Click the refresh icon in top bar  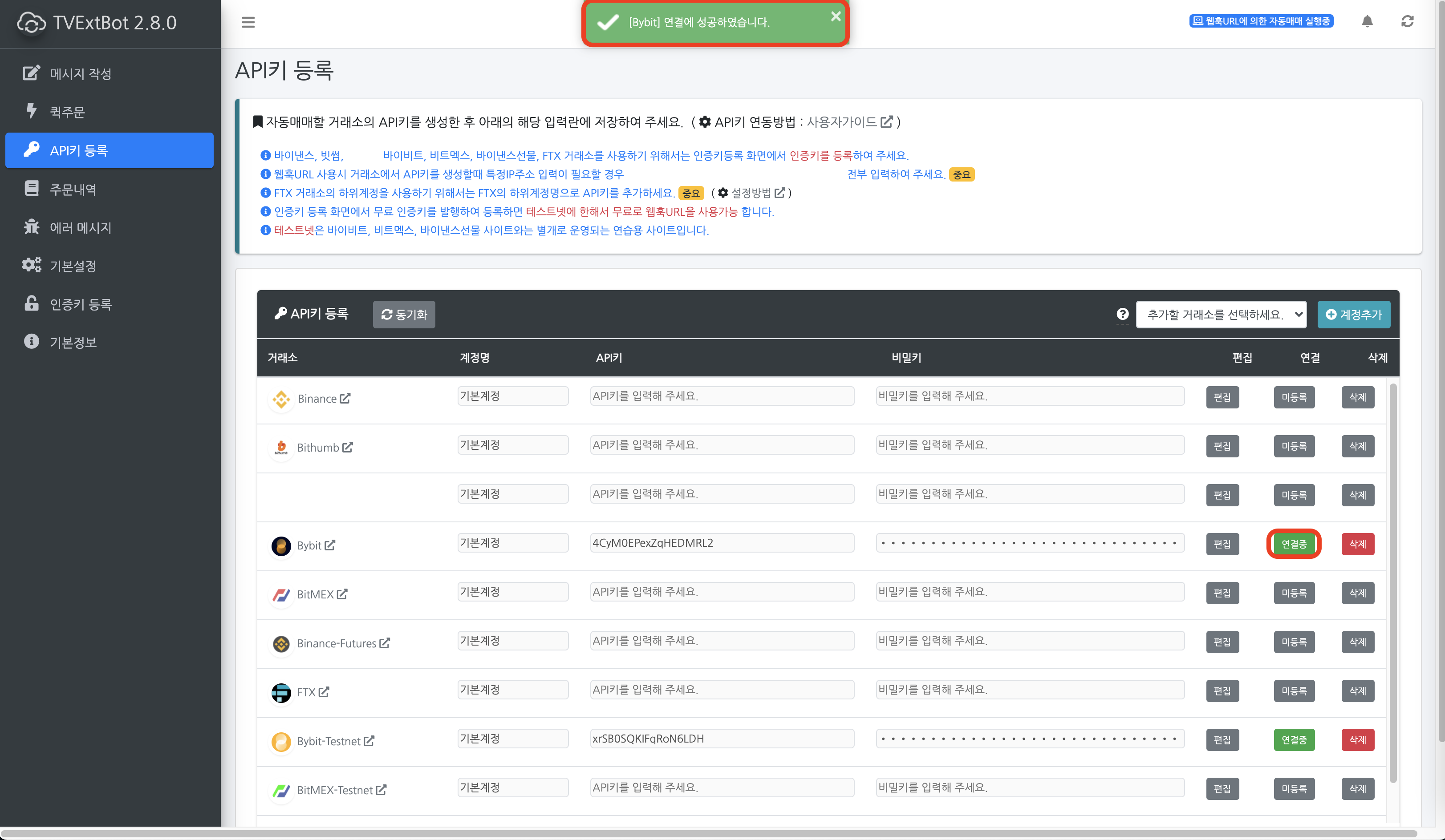click(1407, 22)
